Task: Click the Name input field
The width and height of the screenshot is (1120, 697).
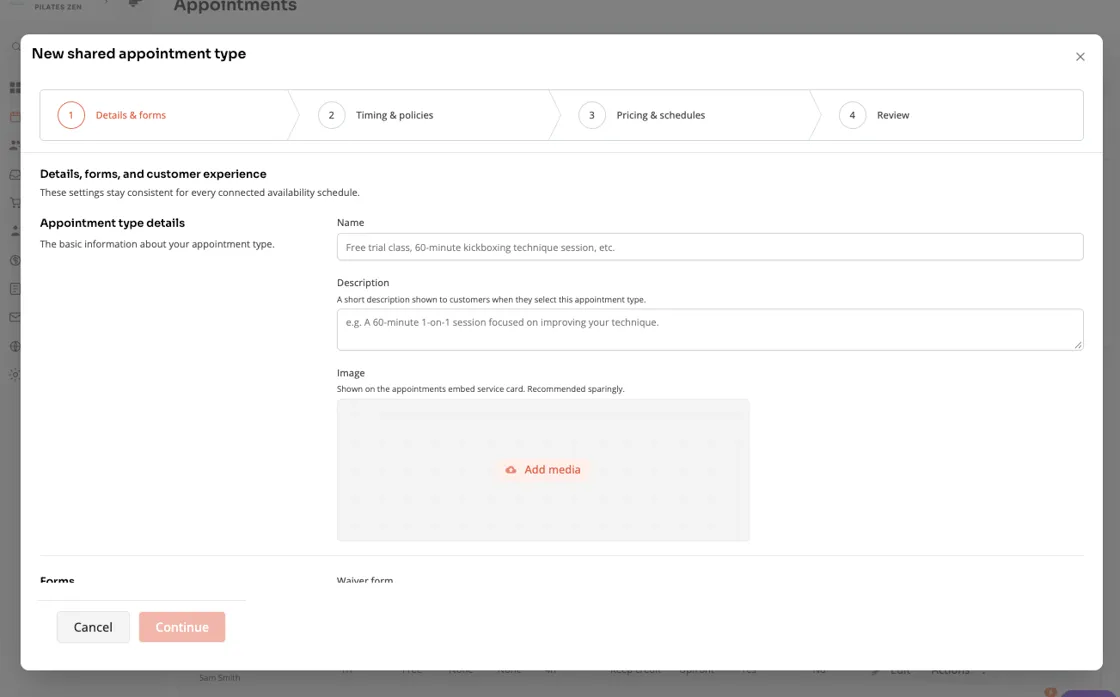Action: [x=709, y=247]
